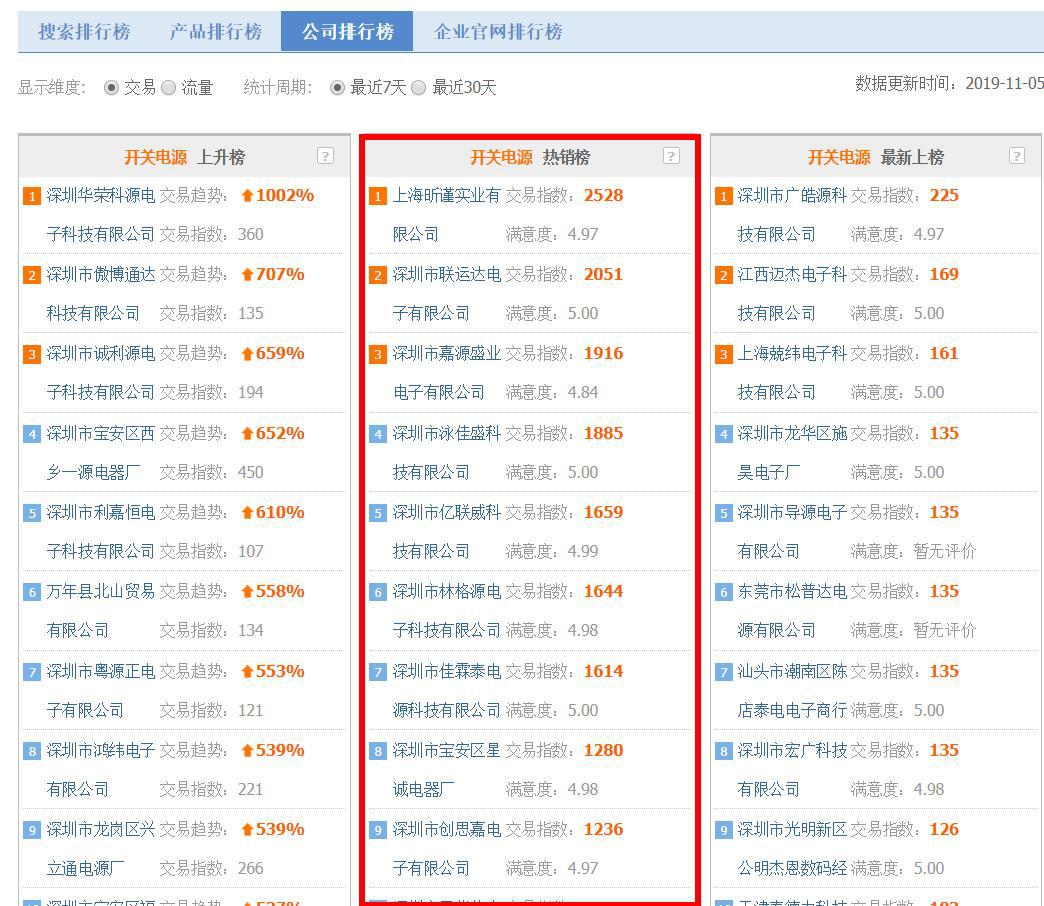Click trade index value 1885
Viewport: 1044px width, 906px height.
pos(603,433)
